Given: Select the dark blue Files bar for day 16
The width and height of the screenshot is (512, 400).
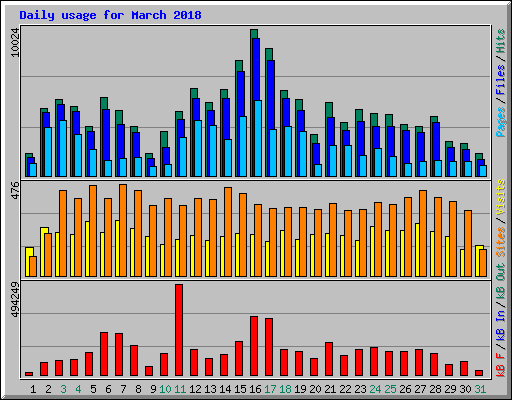Looking at the screenshot, I should coord(256,69).
